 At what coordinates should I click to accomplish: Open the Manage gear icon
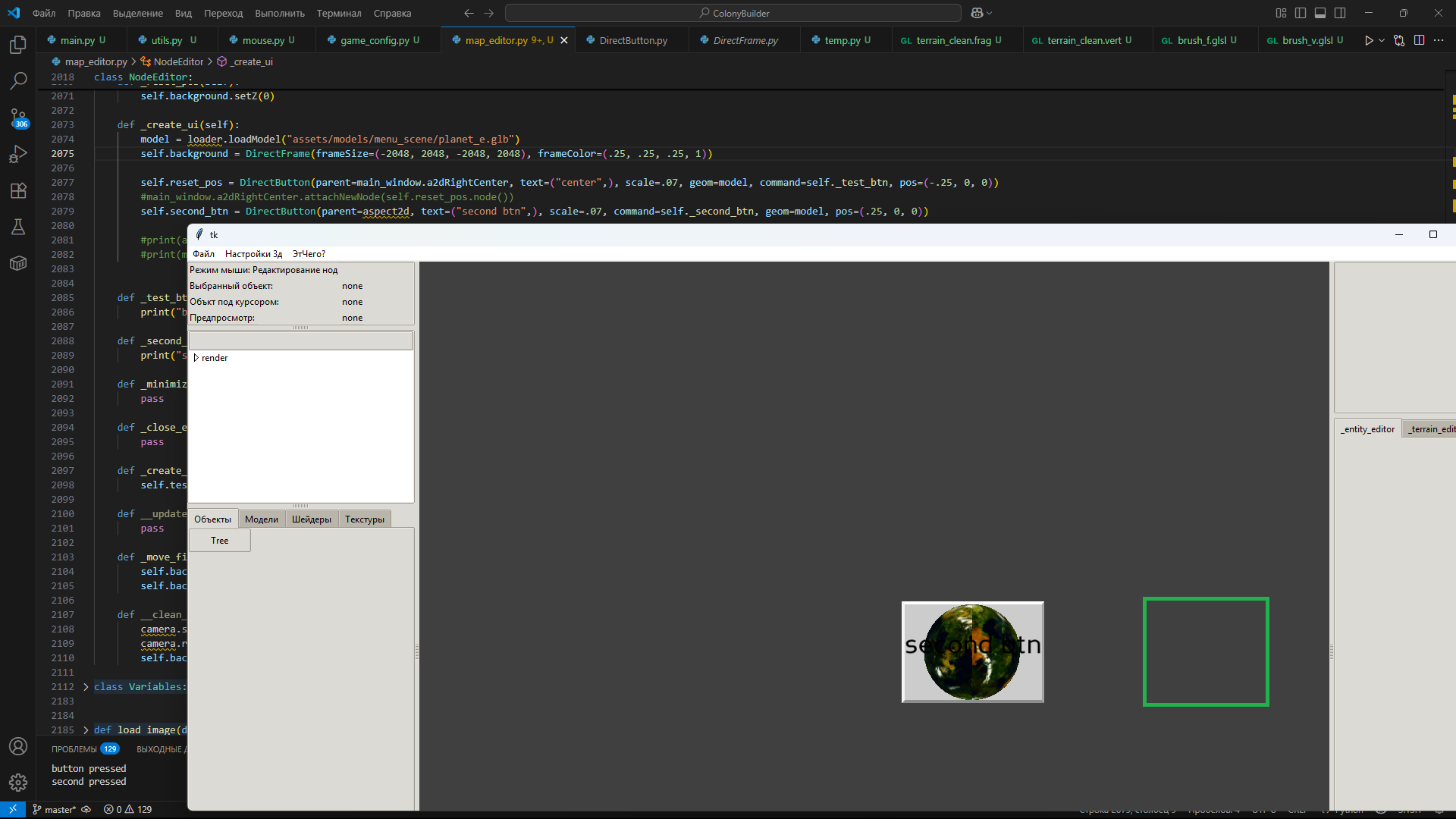[x=18, y=782]
